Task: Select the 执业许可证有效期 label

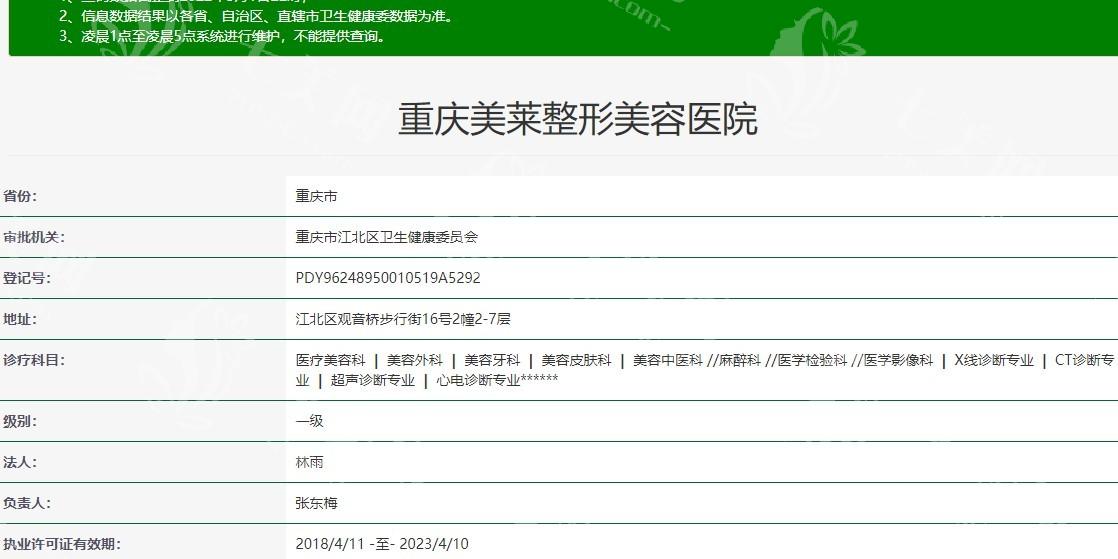Action: coord(62,544)
